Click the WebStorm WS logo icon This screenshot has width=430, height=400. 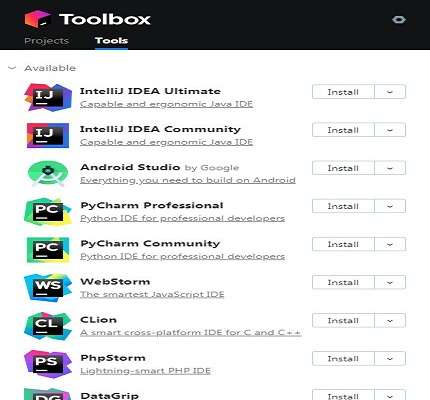(48, 288)
